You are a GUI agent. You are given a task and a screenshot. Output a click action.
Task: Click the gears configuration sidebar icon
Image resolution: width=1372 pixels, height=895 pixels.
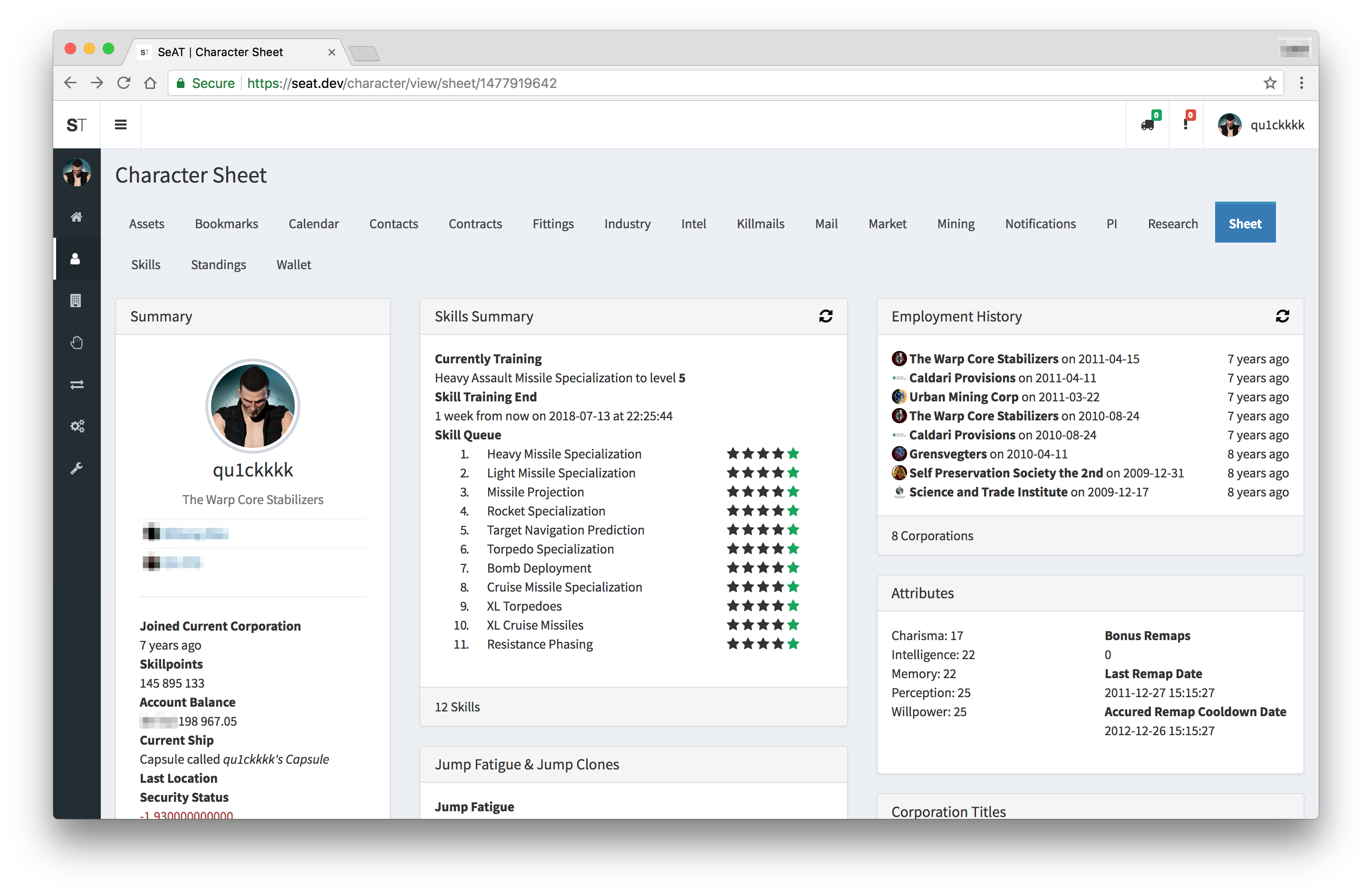tap(76, 426)
